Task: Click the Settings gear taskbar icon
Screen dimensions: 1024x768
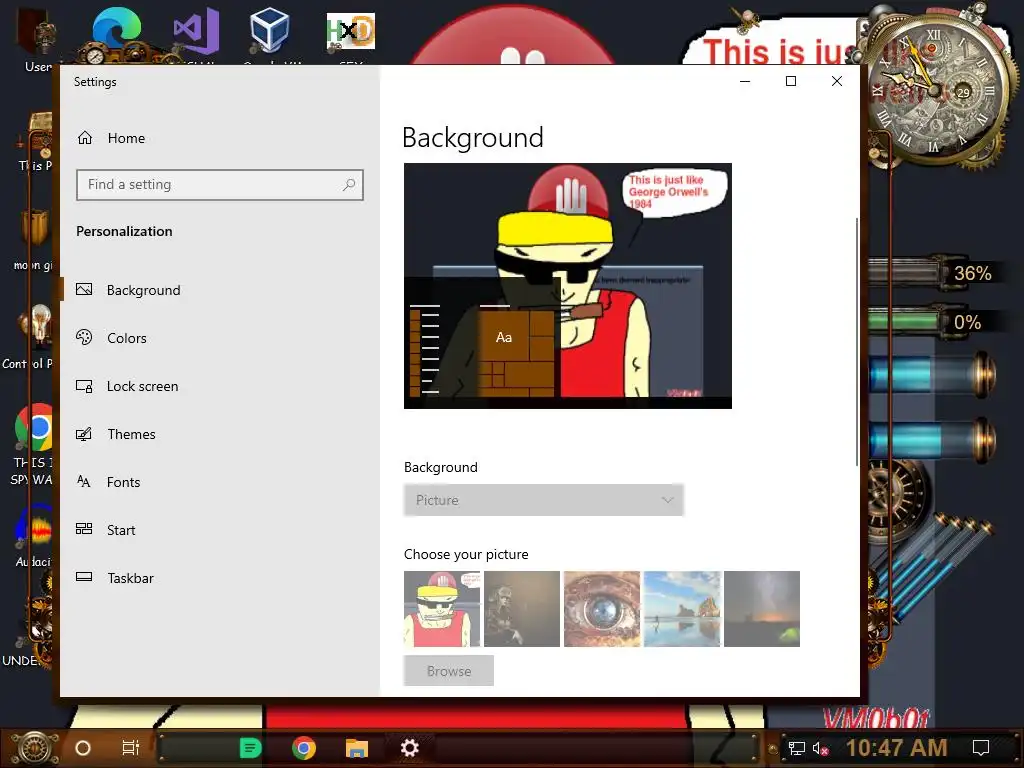Action: 409,748
